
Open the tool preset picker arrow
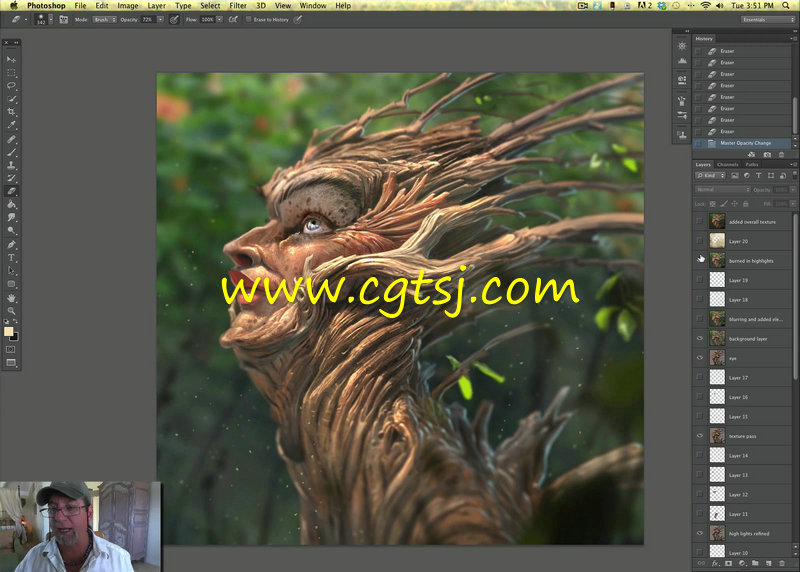tap(26, 19)
